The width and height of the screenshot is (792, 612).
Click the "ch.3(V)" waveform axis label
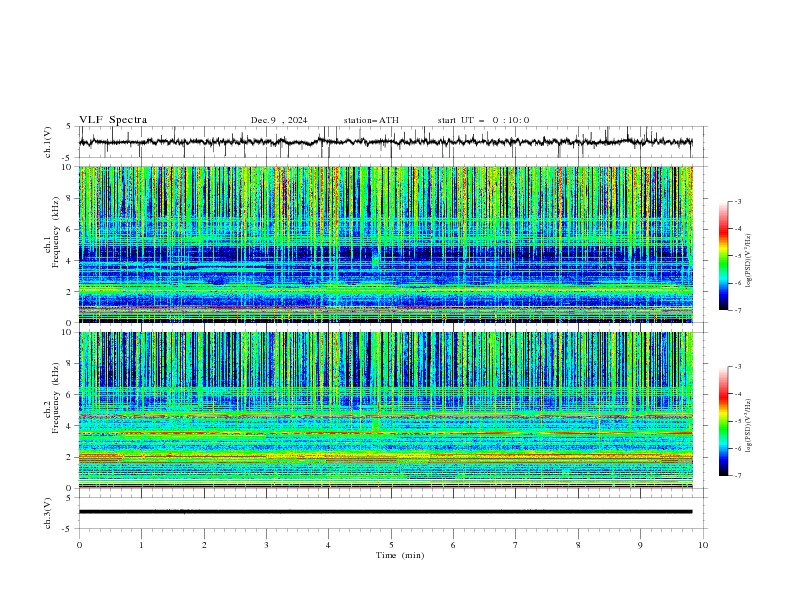click(x=47, y=513)
